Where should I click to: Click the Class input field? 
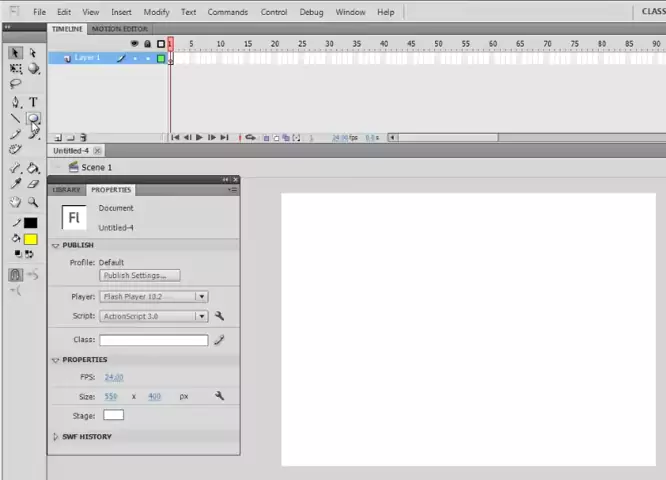[x=153, y=340]
